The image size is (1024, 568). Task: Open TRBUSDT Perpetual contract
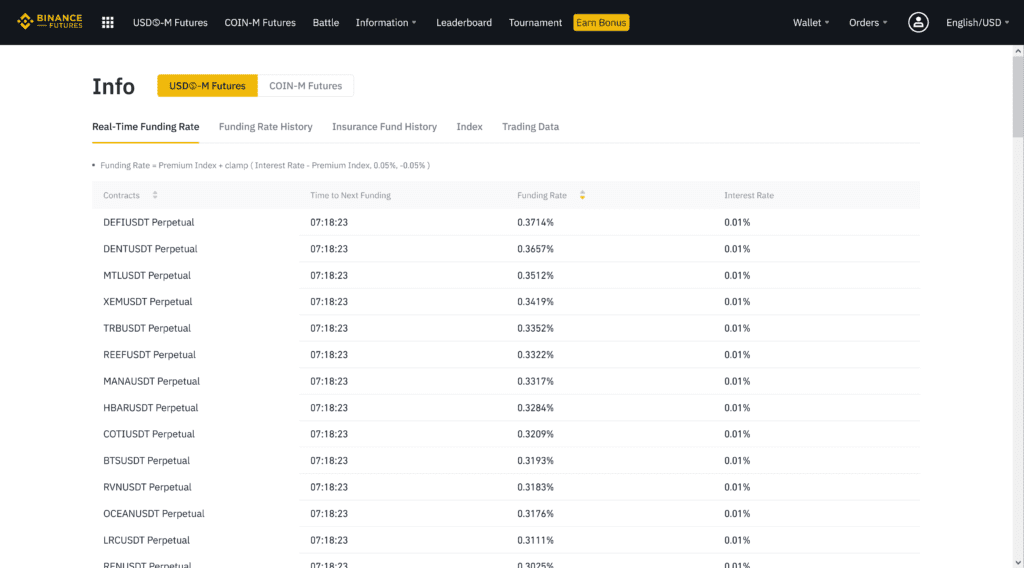tap(146, 328)
